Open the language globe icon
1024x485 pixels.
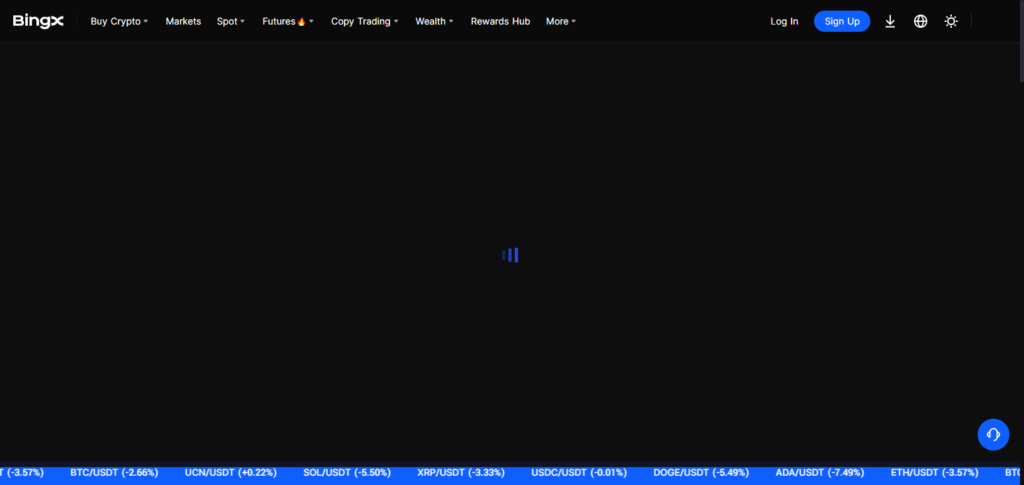click(920, 21)
